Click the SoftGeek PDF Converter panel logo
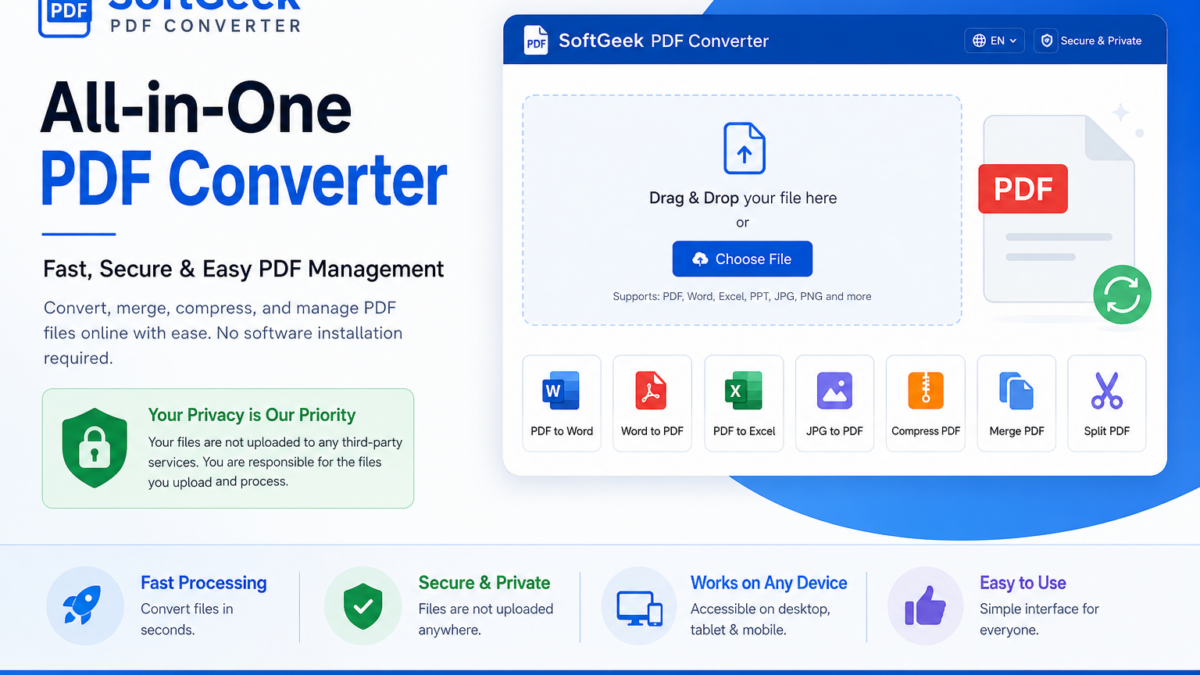This screenshot has width=1200, height=675. click(536, 41)
